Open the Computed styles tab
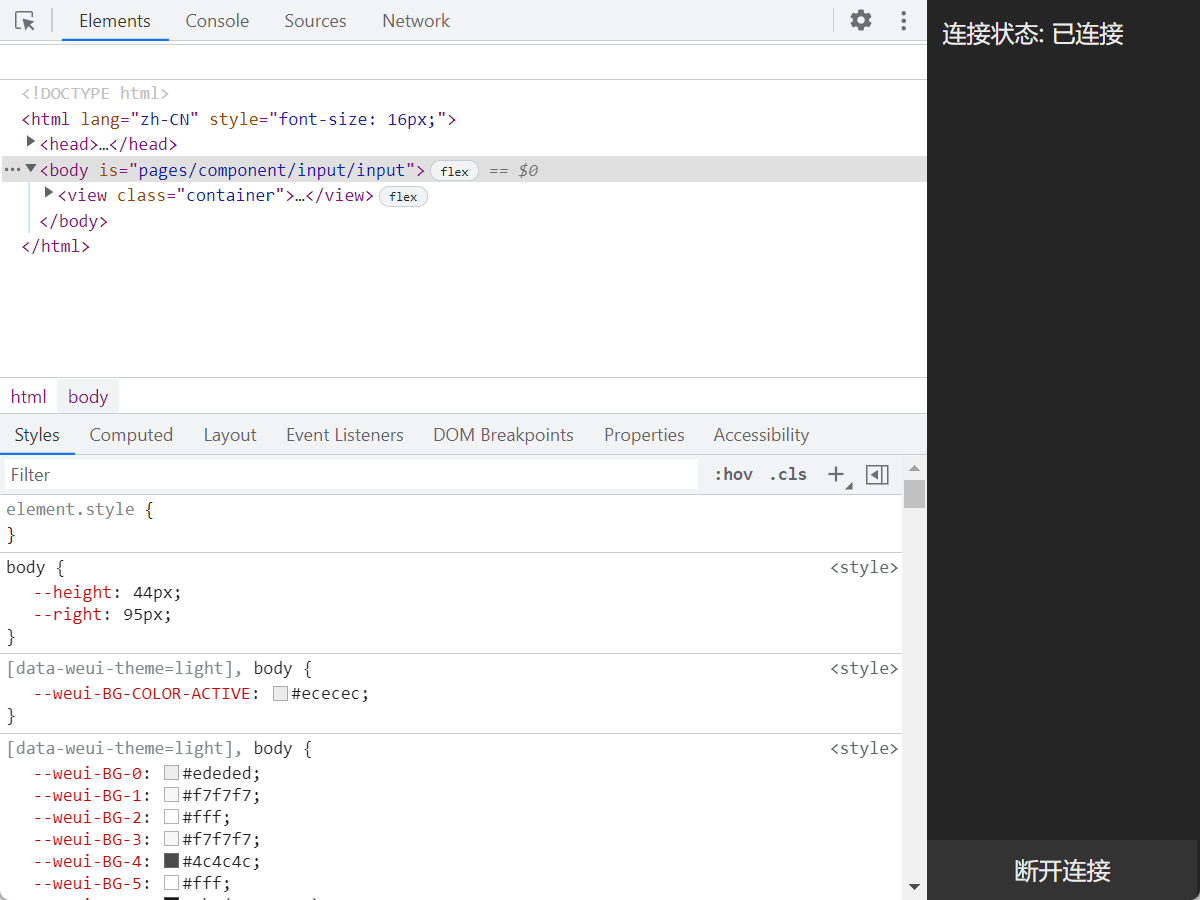 (x=131, y=435)
